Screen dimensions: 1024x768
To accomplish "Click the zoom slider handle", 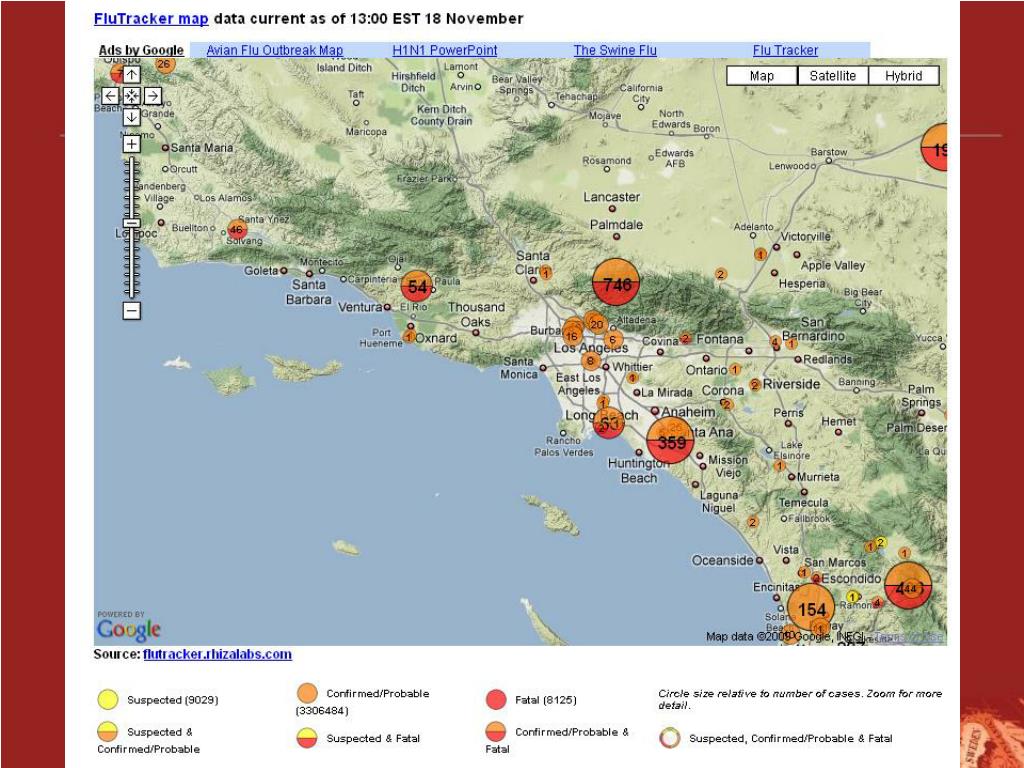I will click(131, 223).
